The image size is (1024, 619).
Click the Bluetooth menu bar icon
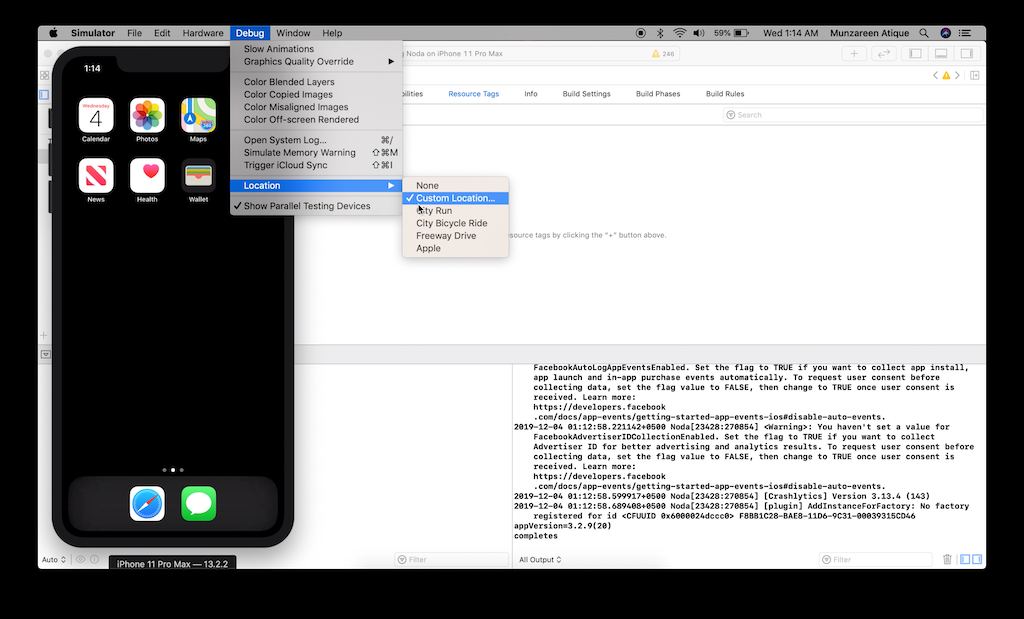(660, 33)
